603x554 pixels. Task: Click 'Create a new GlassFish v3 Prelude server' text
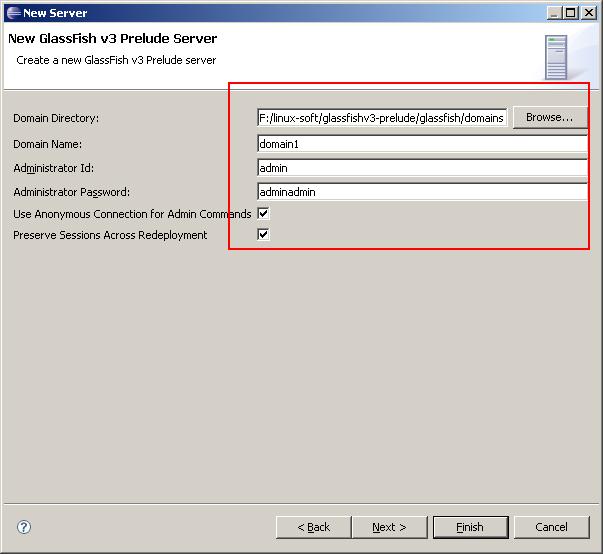tap(116, 60)
